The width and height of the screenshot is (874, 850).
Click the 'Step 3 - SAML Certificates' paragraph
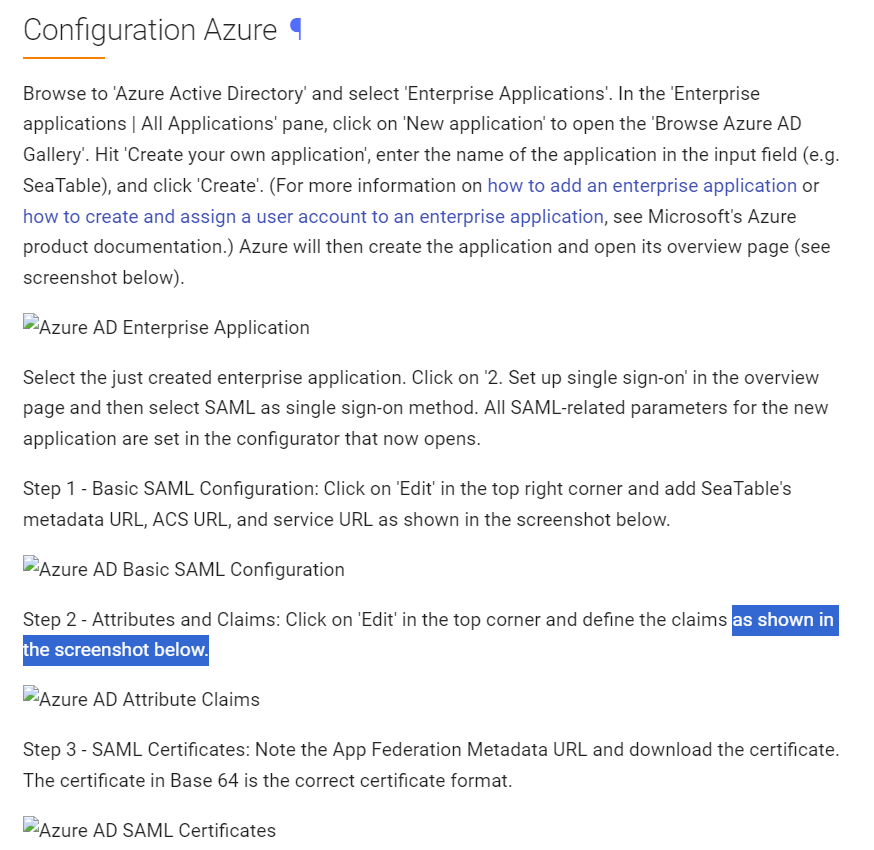click(x=431, y=765)
